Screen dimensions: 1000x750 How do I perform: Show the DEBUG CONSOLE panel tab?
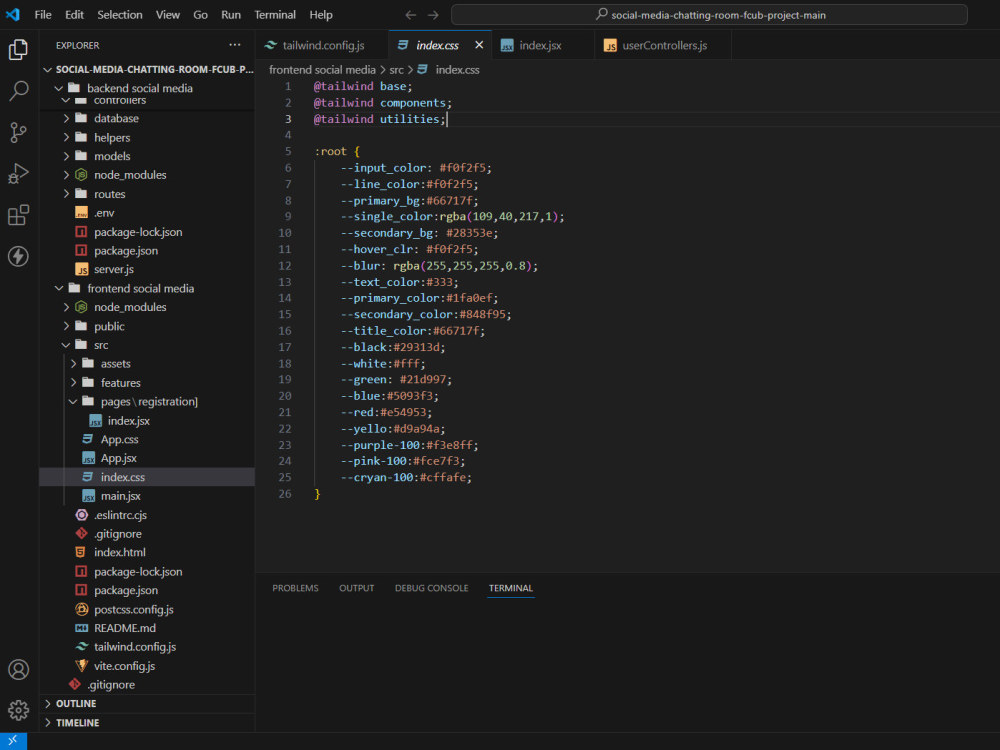(431, 588)
